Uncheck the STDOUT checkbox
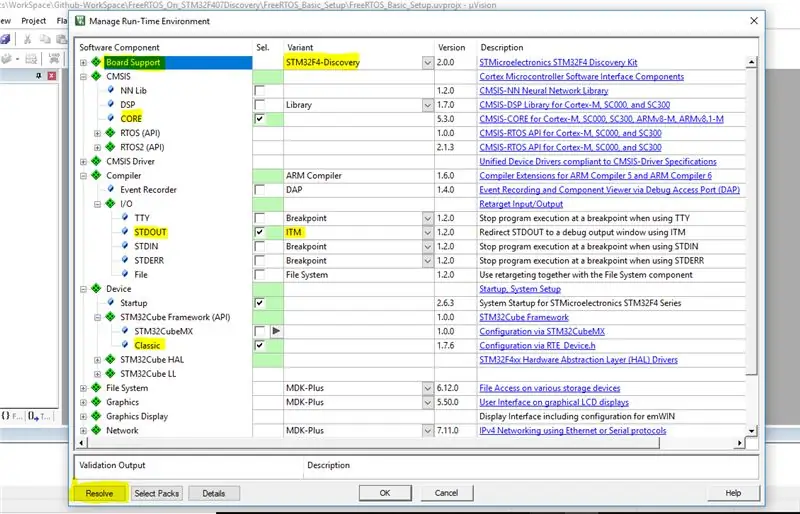The height and width of the screenshot is (514, 800). pos(260,232)
